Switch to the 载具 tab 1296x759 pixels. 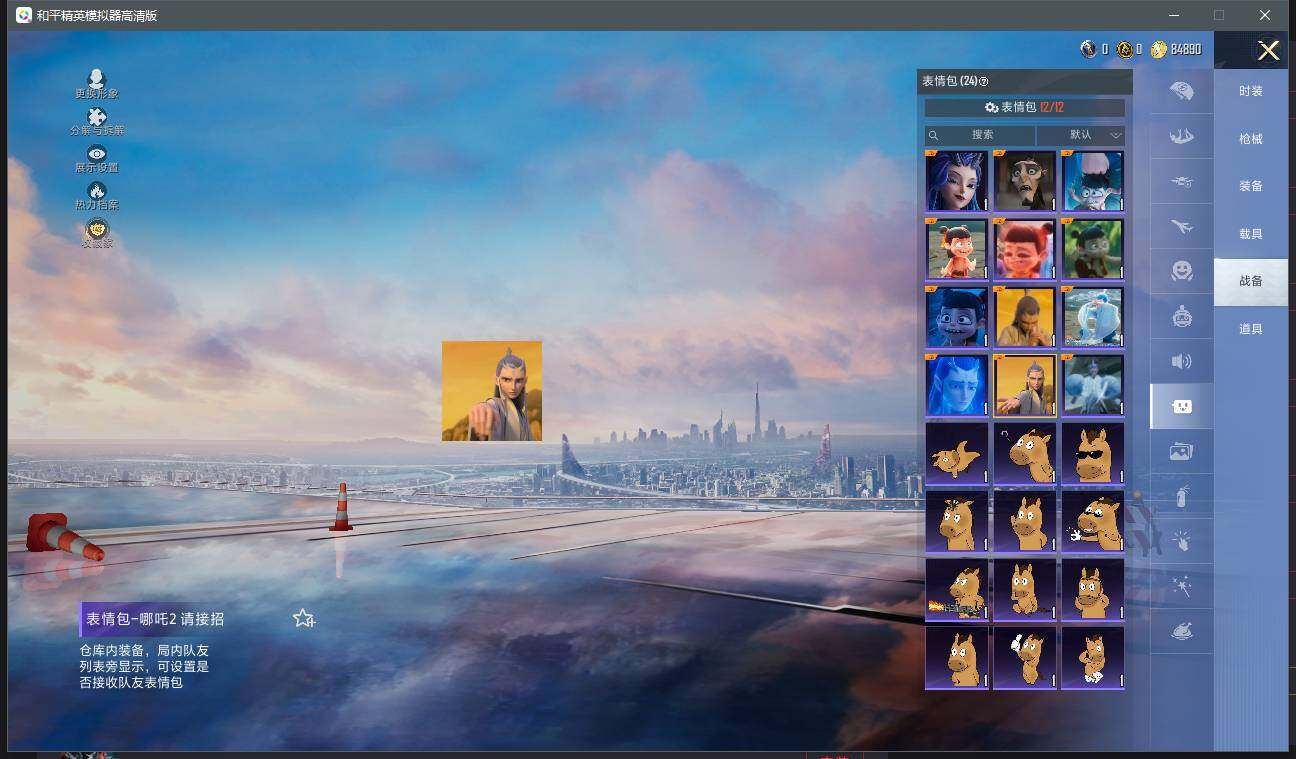pyautogui.click(x=1251, y=234)
